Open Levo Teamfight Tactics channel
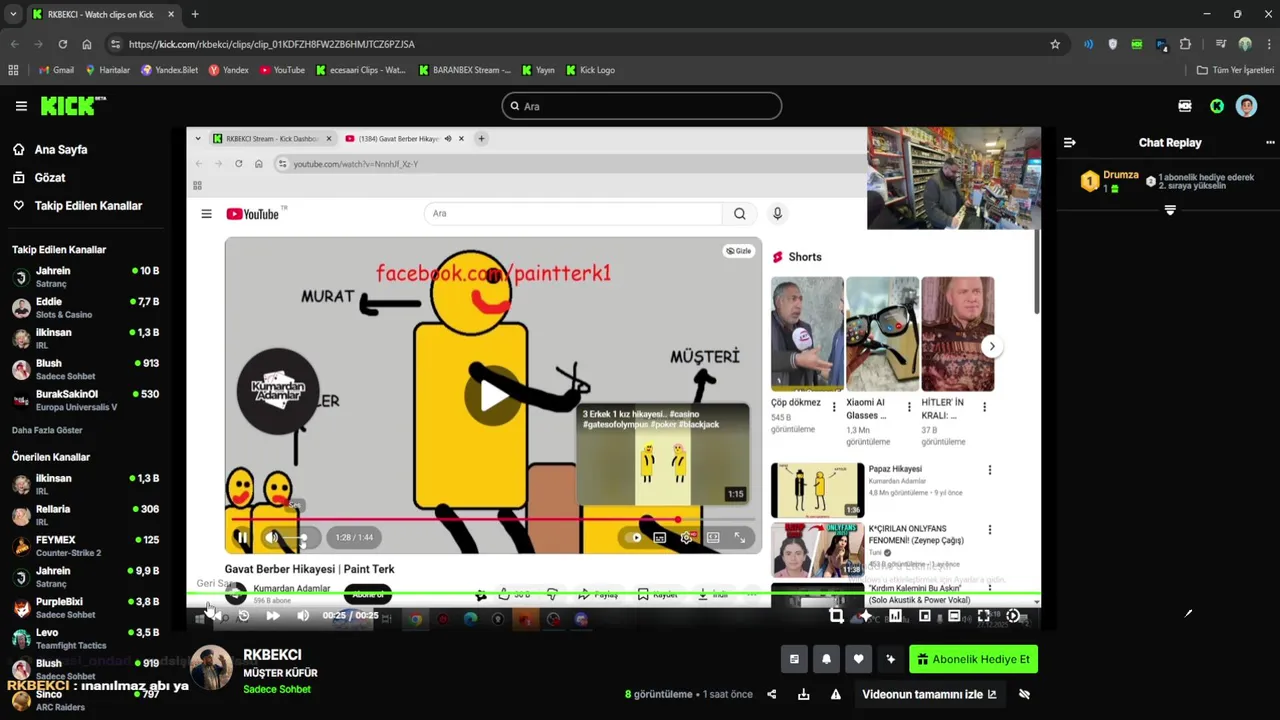This screenshot has height=720, width=1280. (88, 638)
